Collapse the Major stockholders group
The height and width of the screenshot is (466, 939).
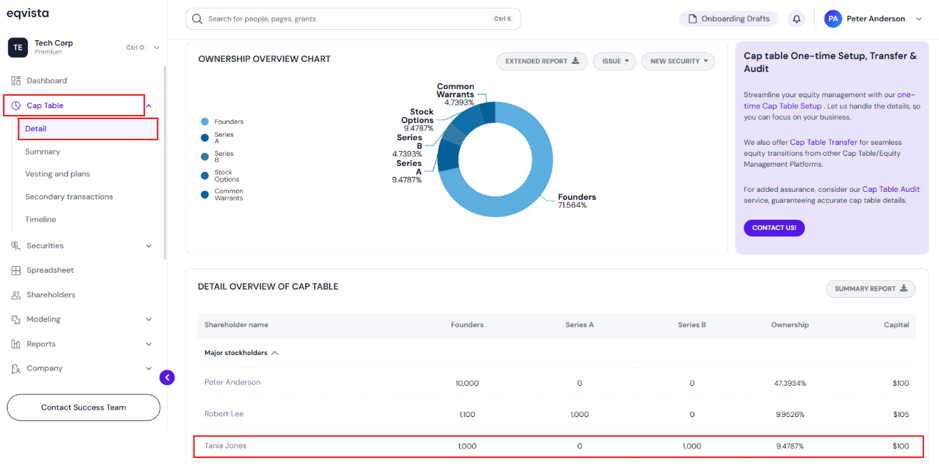click(275, 353)
